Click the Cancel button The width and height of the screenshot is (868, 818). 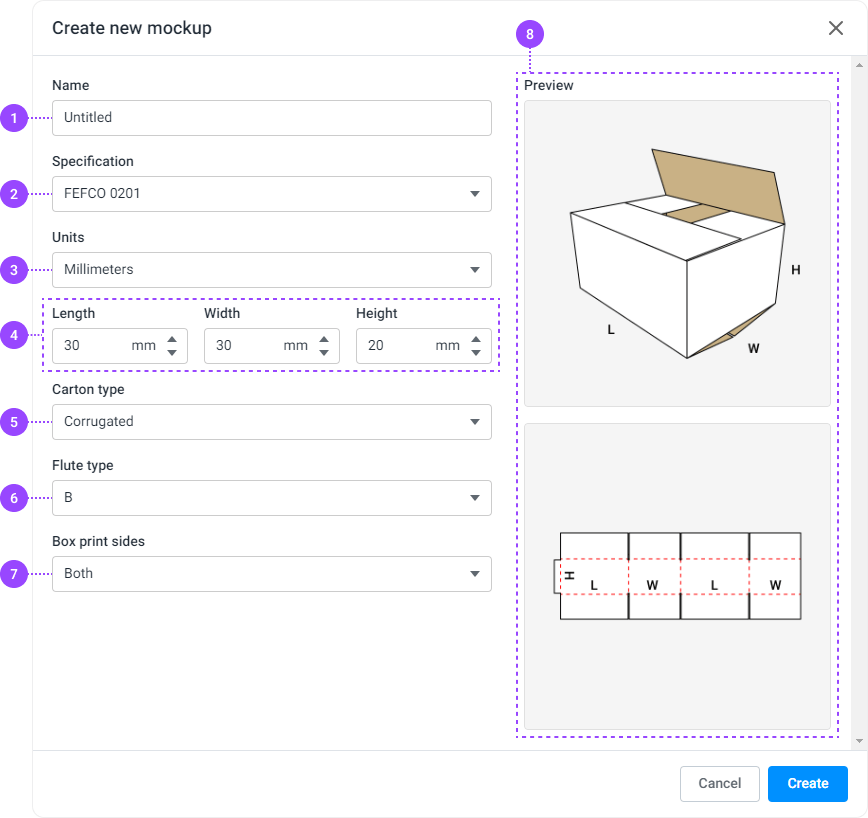(x=719, y=784)
